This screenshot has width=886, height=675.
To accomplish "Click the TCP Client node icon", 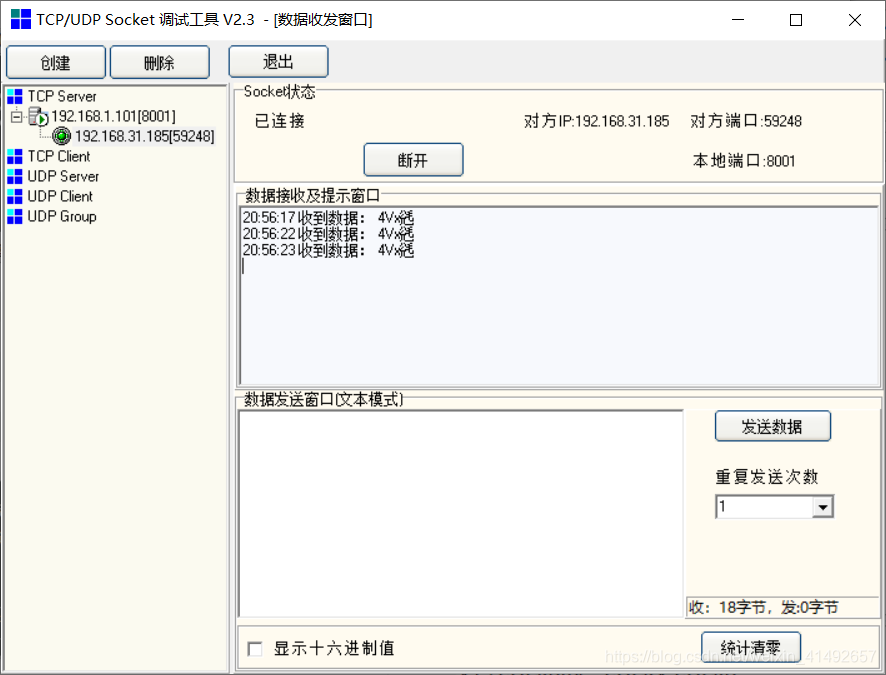I will [x=15, y=156].
